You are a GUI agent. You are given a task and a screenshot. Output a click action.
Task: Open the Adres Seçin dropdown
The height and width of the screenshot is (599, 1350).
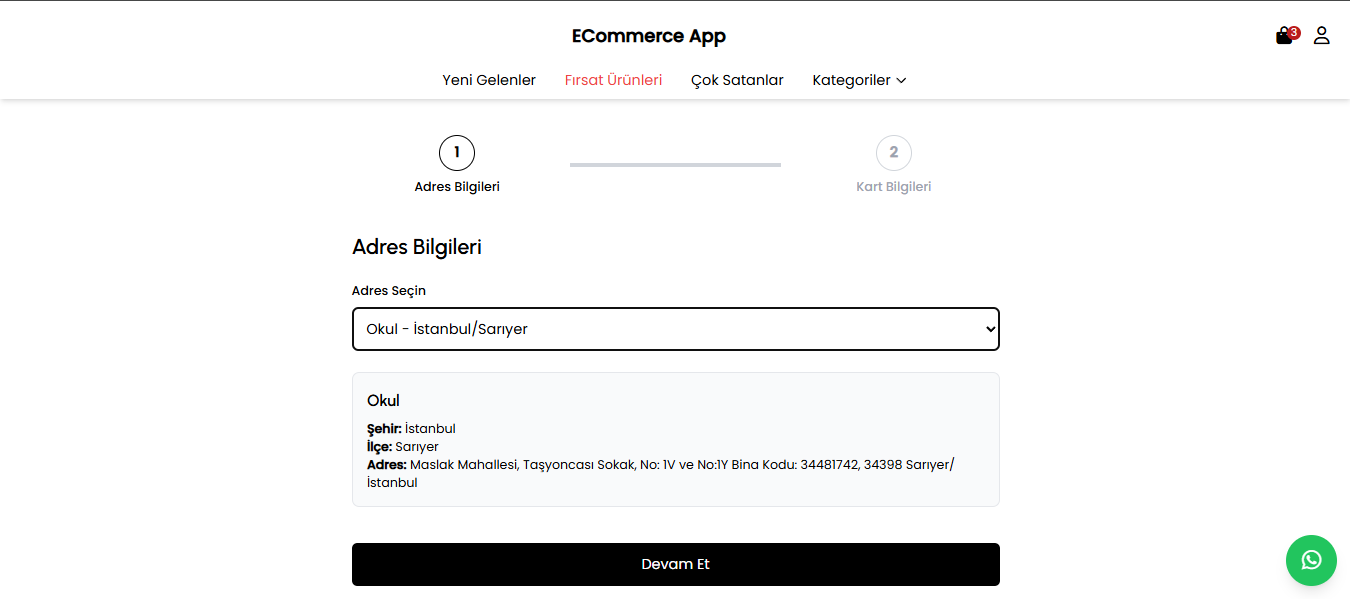675,328
